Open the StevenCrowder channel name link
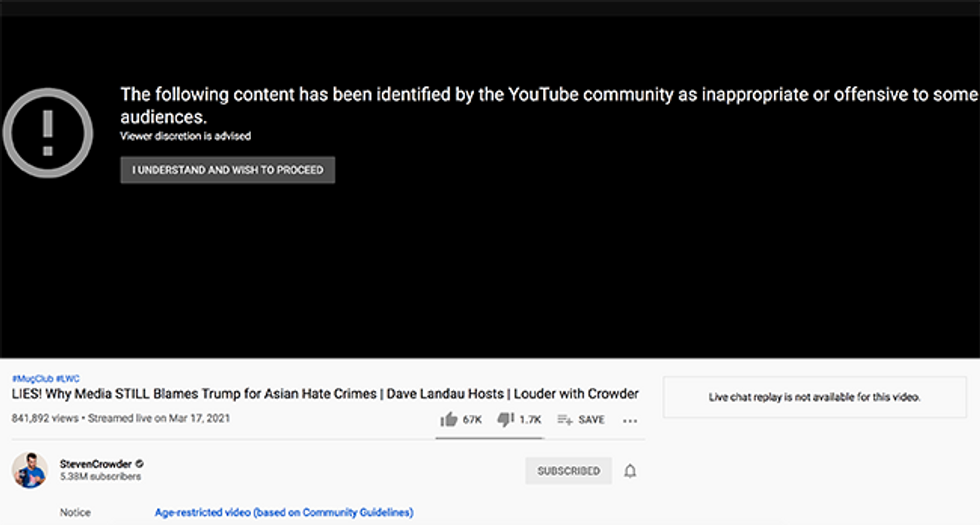This screenshot has width=980, height=525. (x=96, y=464)
